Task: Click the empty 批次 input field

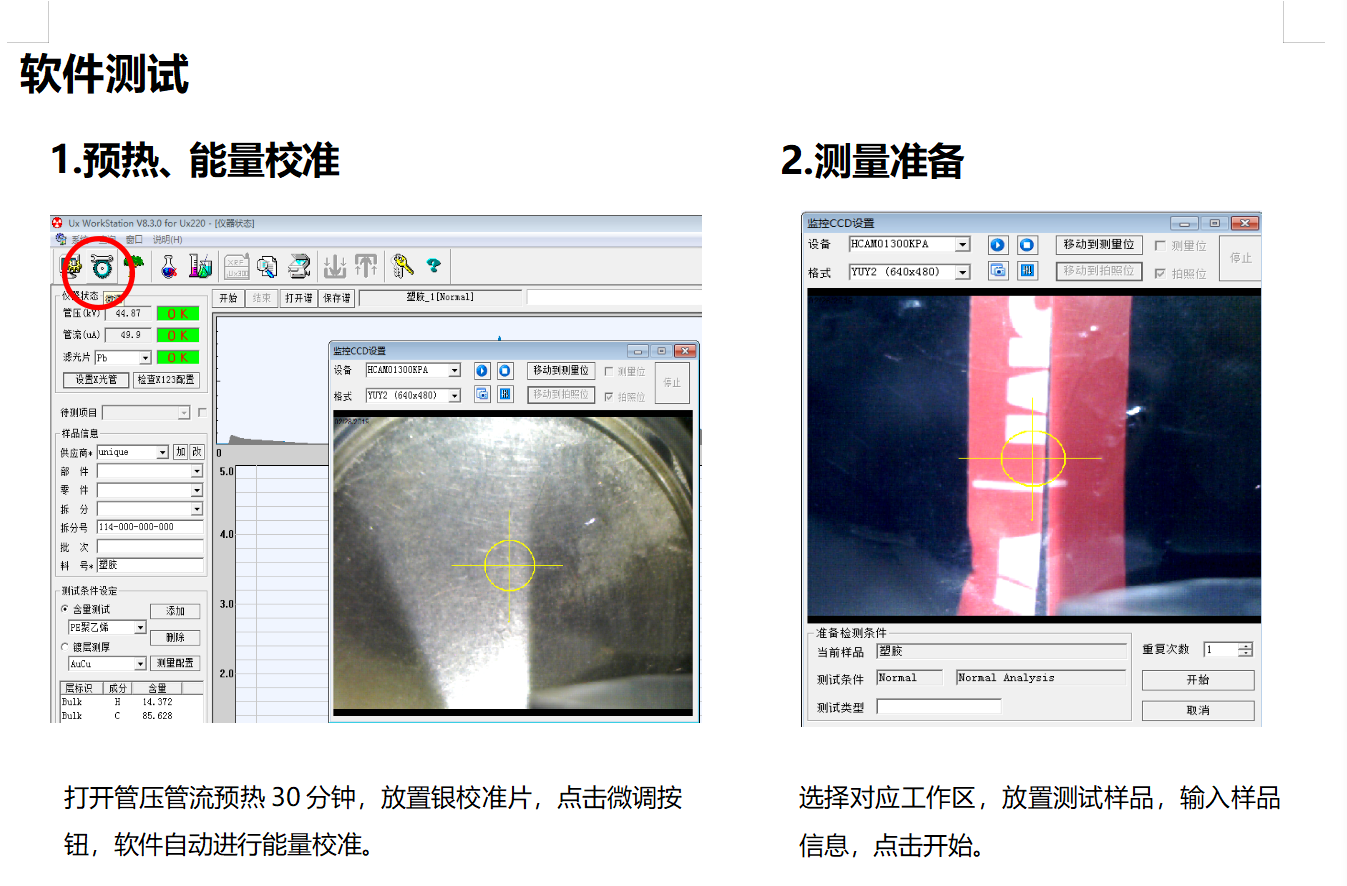Action: [x=150, y=547]
